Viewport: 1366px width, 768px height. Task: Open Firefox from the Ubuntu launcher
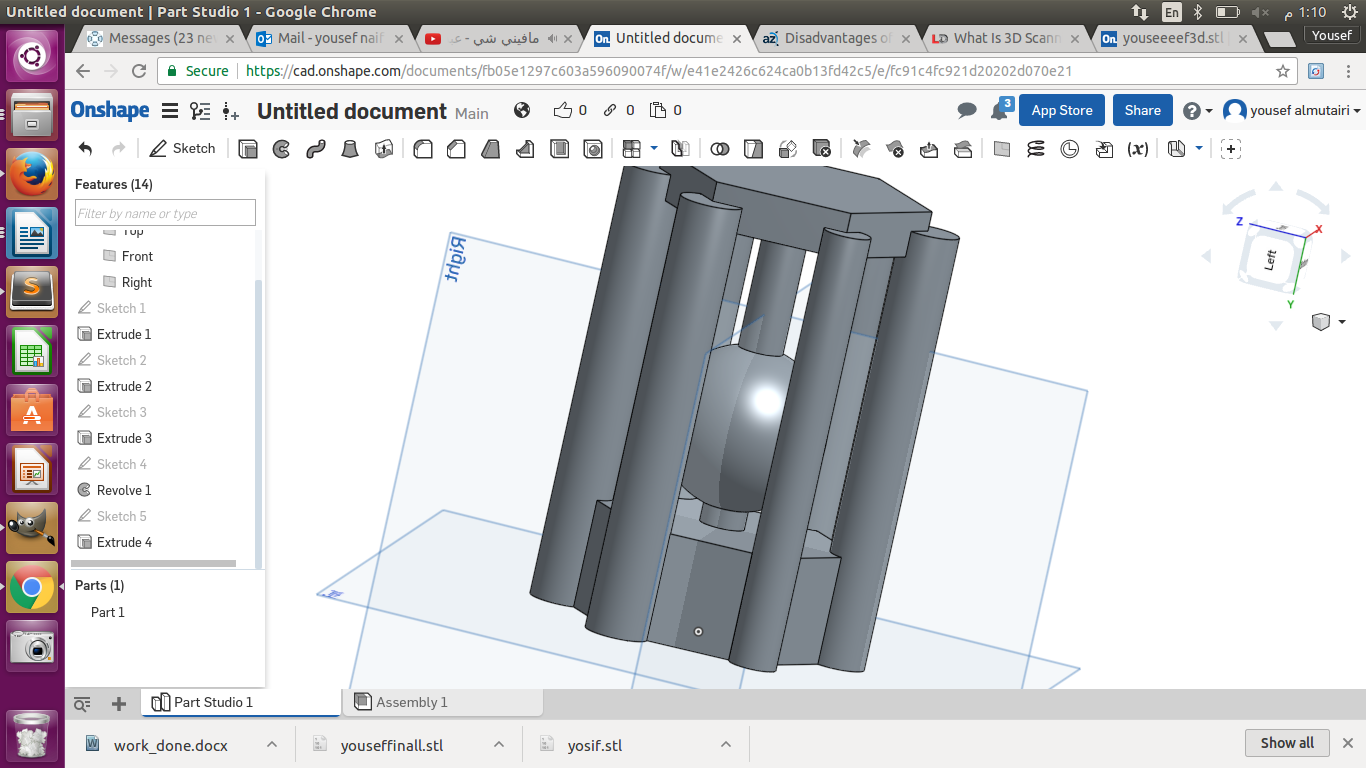pyautogui.click(x=32, y=175)
